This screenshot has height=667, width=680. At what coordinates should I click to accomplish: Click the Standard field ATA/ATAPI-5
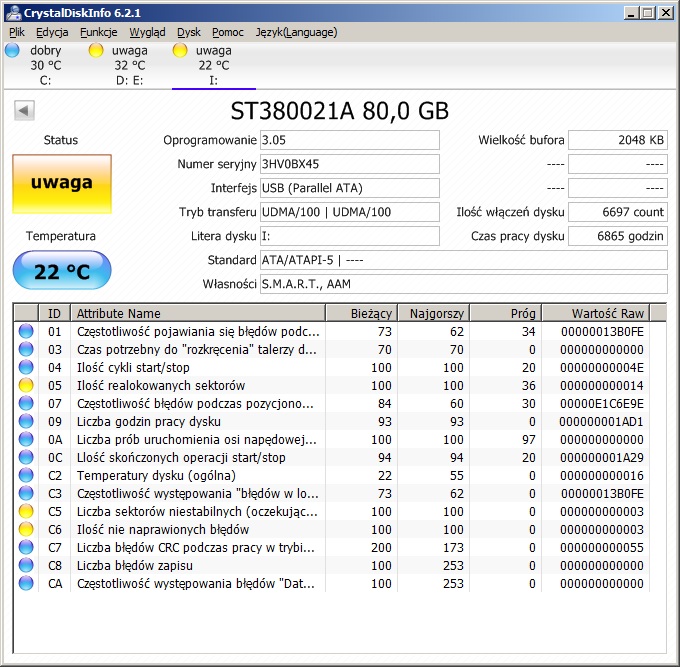[x=464, y=260]
